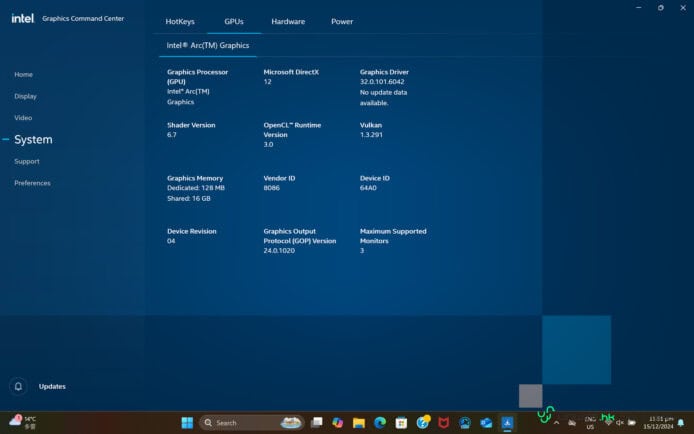
Task: Open Preferences in sidebar
Action: point(32,183)
